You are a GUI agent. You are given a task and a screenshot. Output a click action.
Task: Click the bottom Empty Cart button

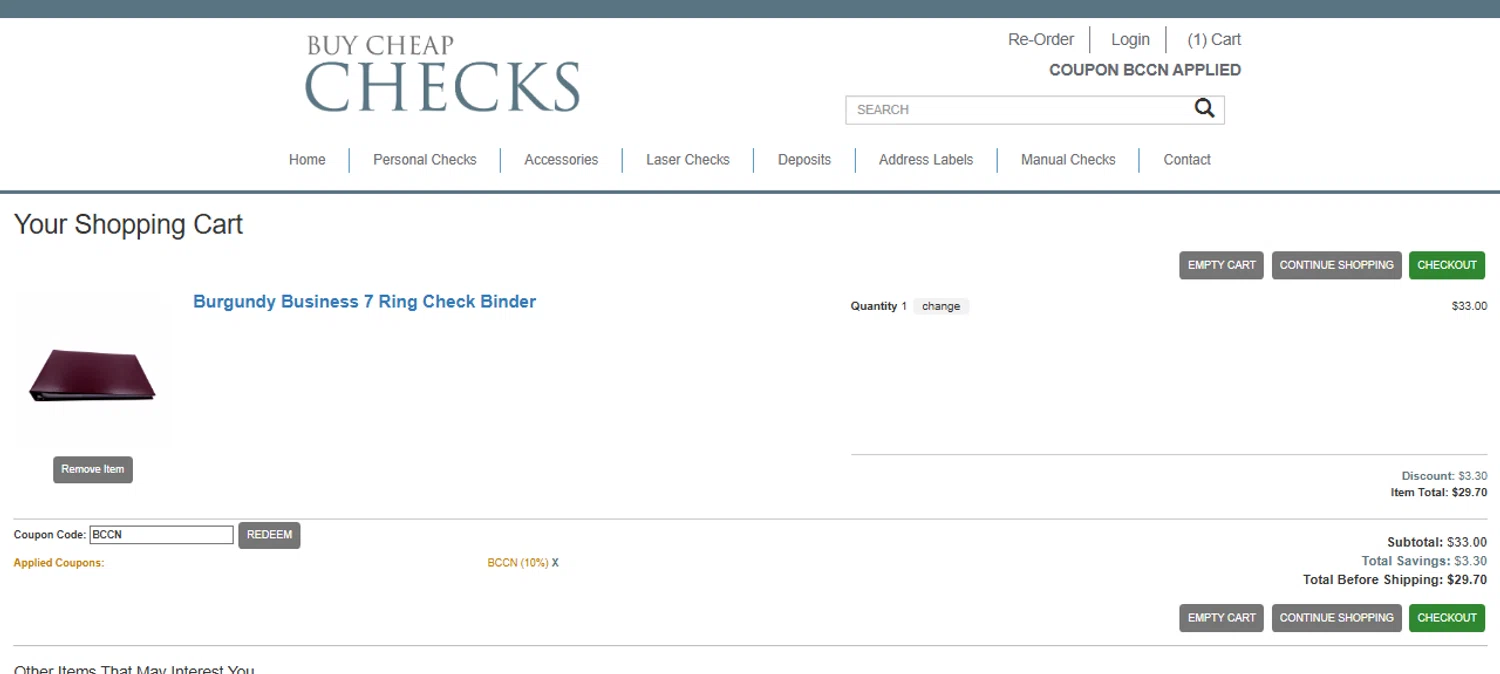pos(1221,618)
